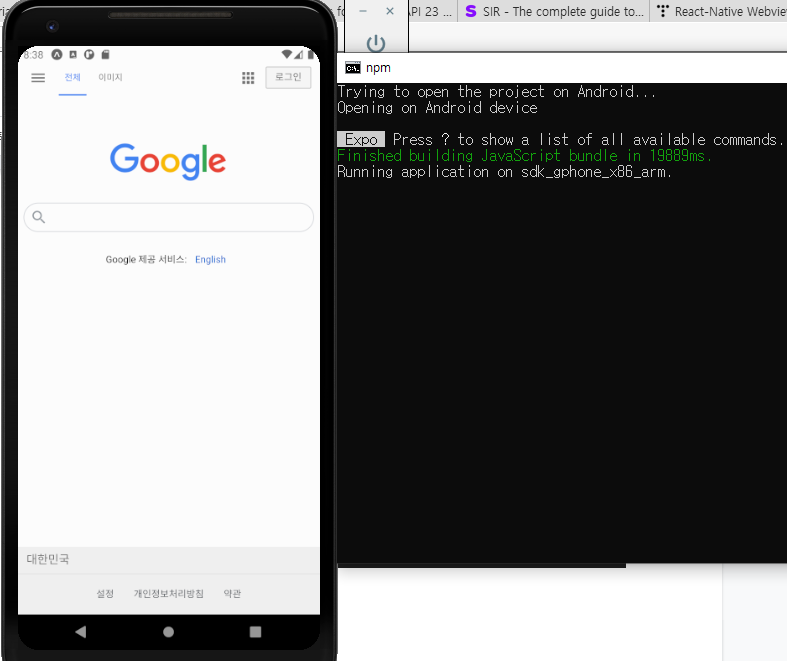Select the 전체 tab in Google

[72, 77]
